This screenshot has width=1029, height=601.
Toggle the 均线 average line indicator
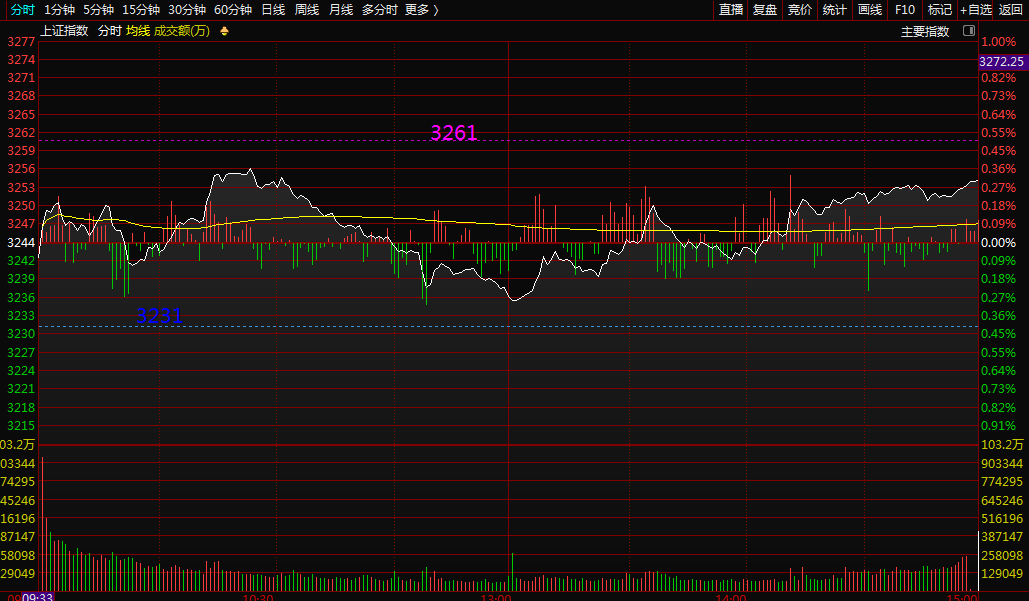click(138, 31)
